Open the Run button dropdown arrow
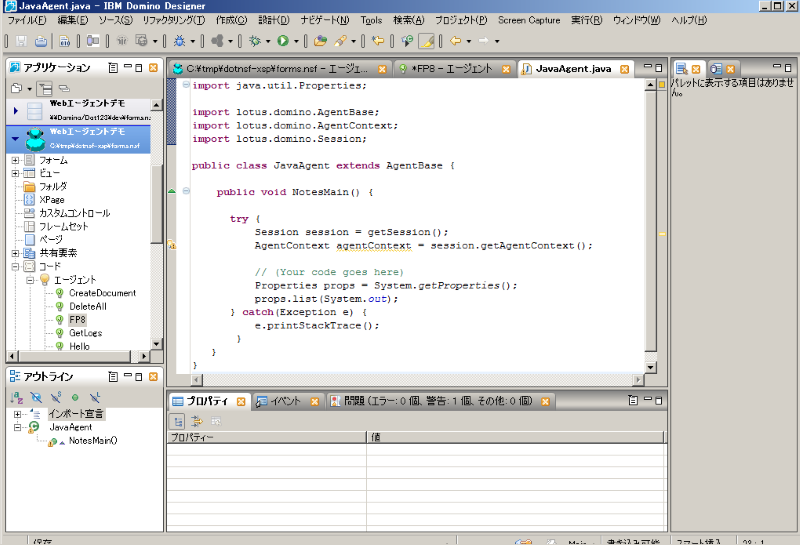This screenshot has height=545, width=800. coord(296,41)
